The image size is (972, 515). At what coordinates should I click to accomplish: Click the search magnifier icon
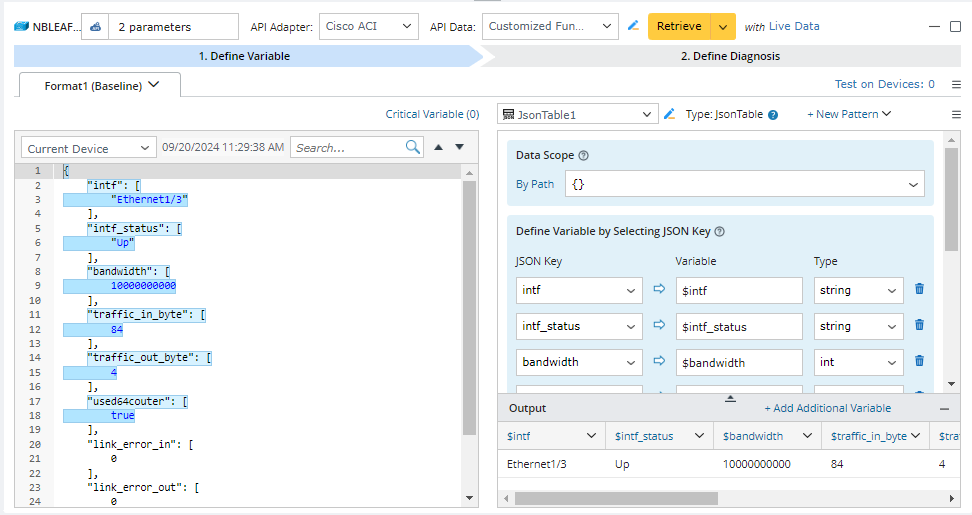[x=413, y=148]
